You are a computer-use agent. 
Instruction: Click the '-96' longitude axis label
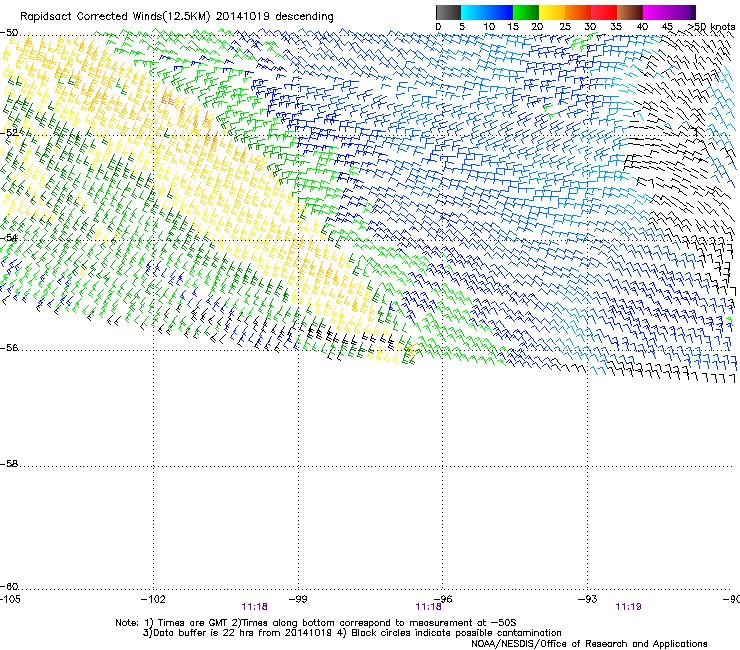[x=443, y=599]
